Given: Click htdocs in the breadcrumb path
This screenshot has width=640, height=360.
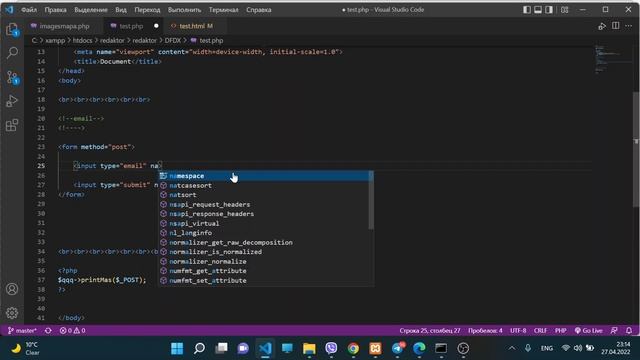Looking at the screenshot, I should pyautogui.click(x=82, y=40).
